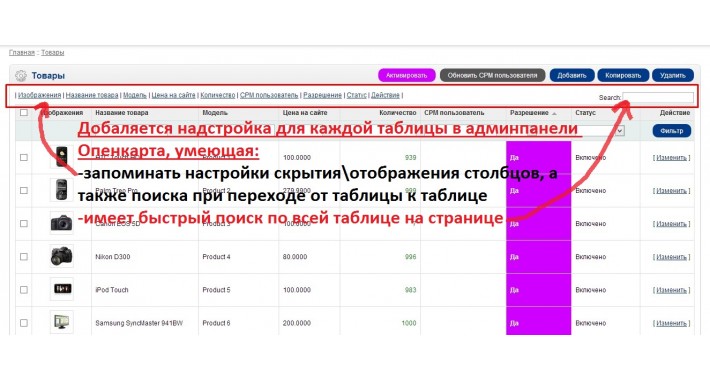This screenshot has height=380, width=710.
Task: Sort by Статус column header
Action: tap(585, 113)
